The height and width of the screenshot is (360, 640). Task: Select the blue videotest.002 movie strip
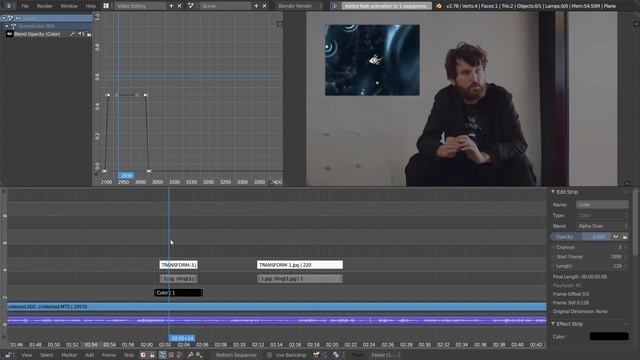[277, 307]
